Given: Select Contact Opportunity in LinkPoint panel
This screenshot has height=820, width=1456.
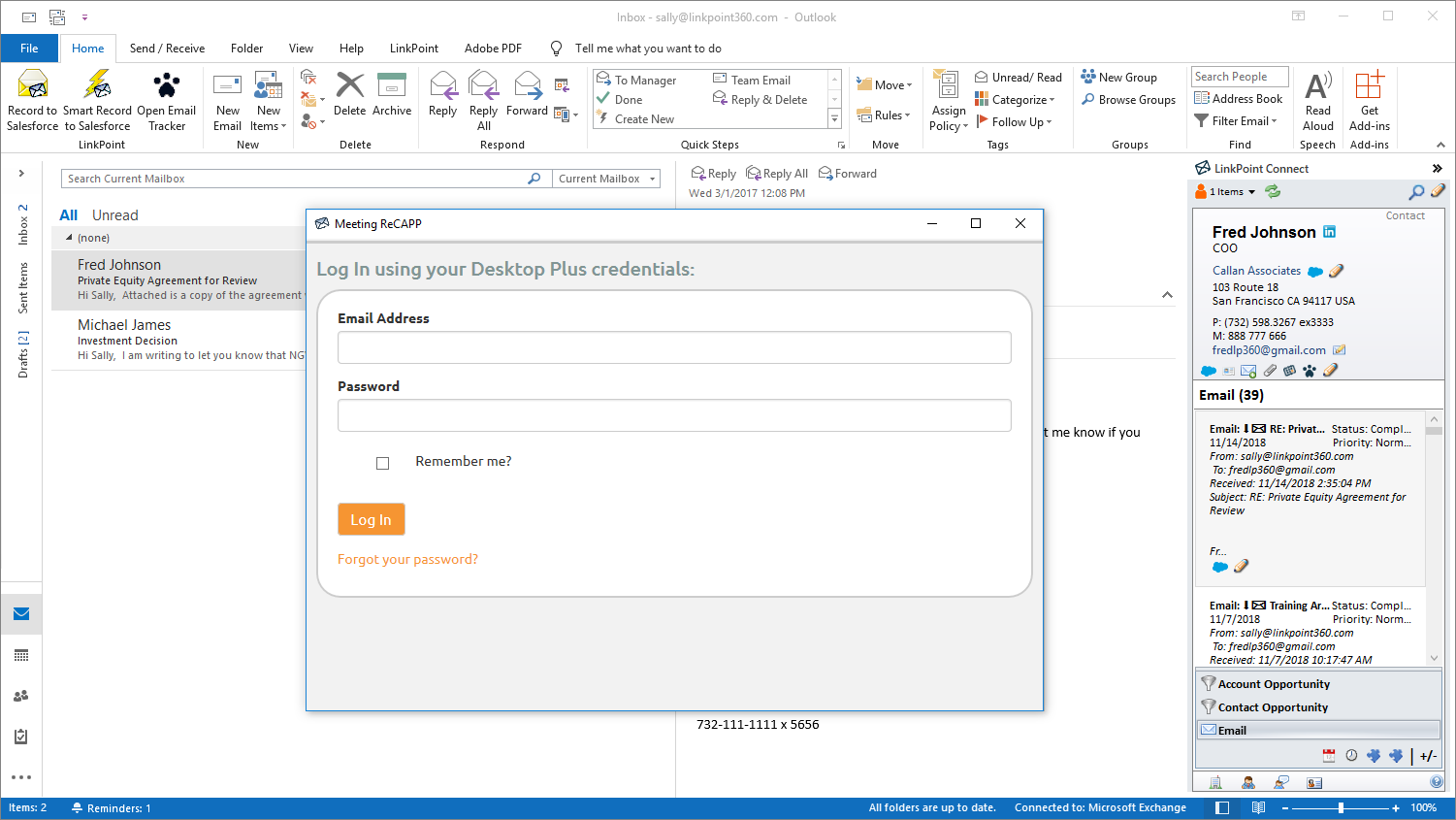Looking at the screenshot, I should [1319, 707].
